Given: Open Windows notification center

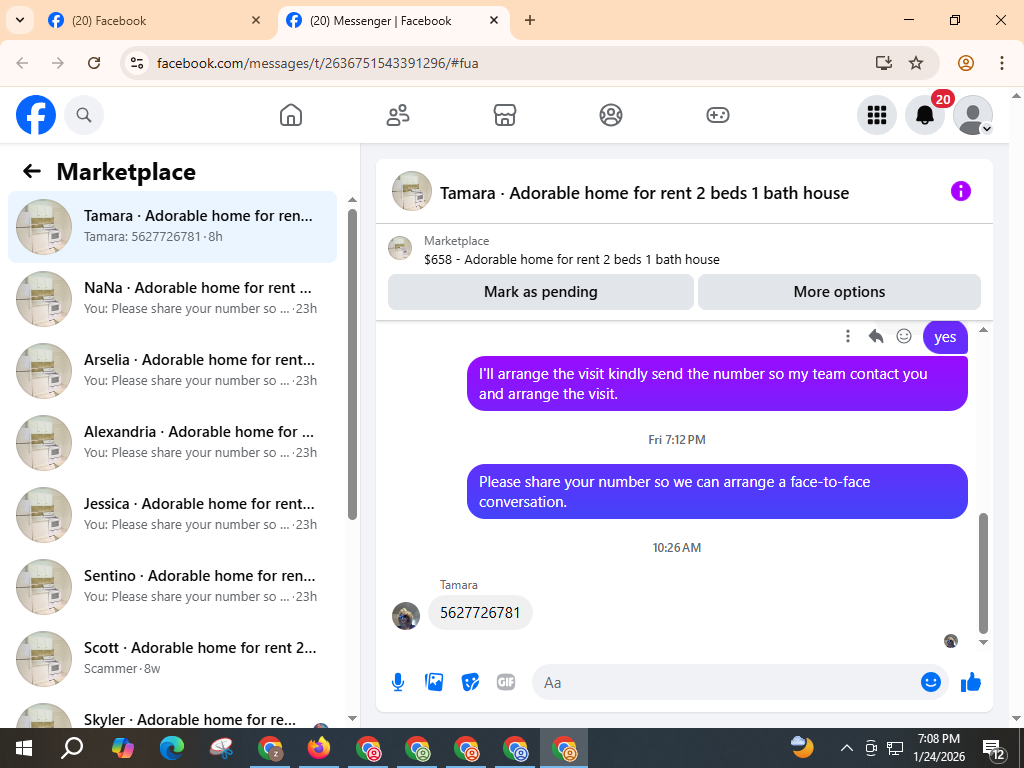Looking at the screenshot, I should coord(993,748).
